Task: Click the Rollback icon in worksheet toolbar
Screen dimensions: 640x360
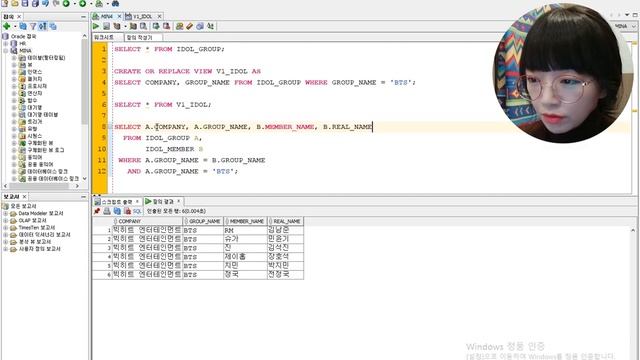Action: click(x=167, y=26)
